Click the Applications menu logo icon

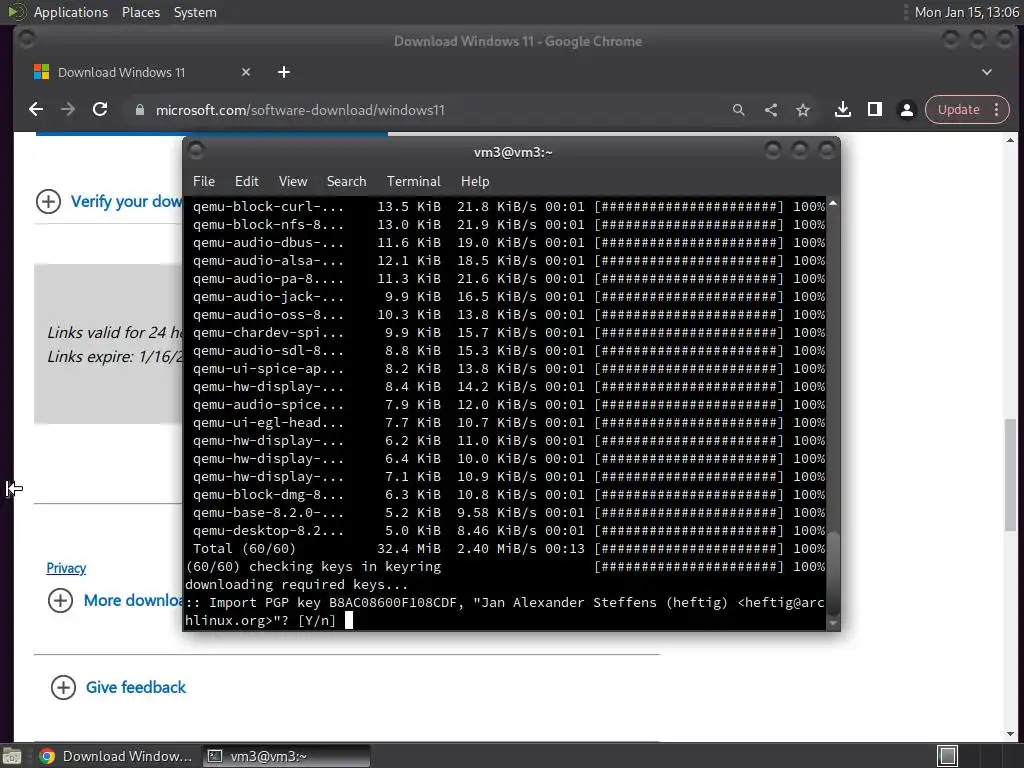coord(16,12)
